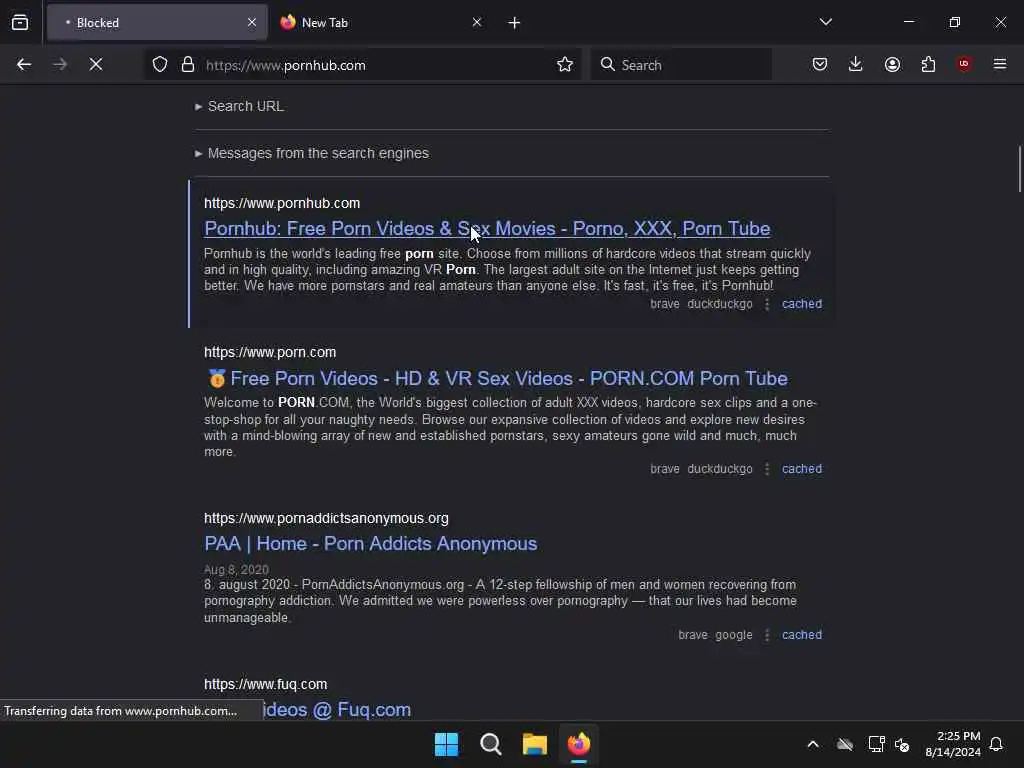Image resolution: width=1024 pixels, height=768 pixels.
Task: Open cached copy of PAA result
Action: (x=802, y=635)
